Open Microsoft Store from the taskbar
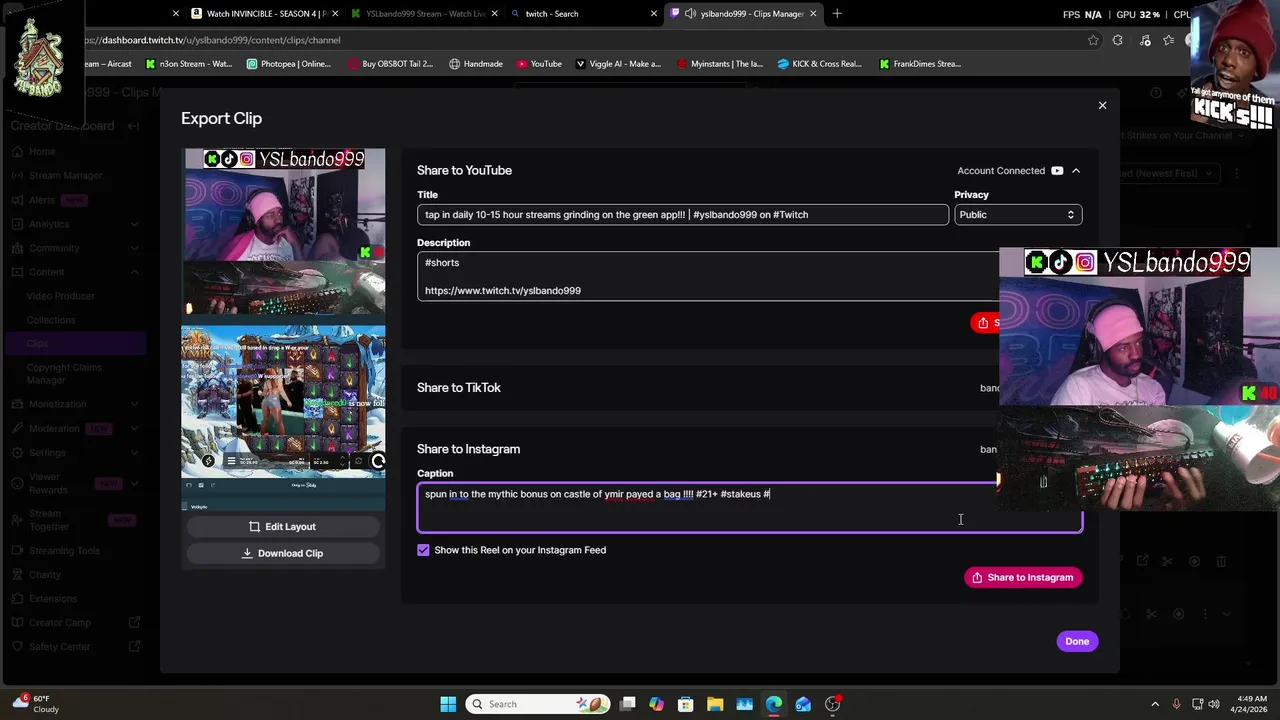The height and width of the screenshot is (720, 1280). 686,704
